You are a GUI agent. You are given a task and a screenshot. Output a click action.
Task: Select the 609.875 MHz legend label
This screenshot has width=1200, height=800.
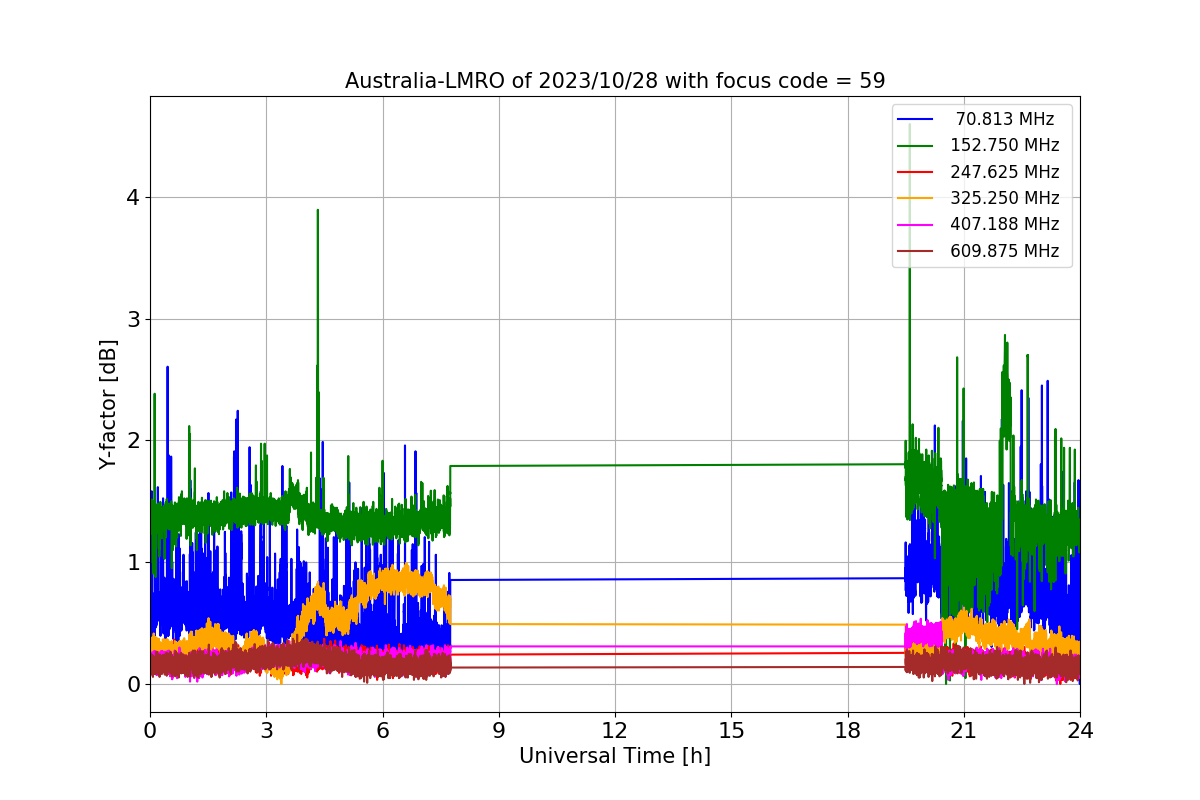click(1005, 251)
